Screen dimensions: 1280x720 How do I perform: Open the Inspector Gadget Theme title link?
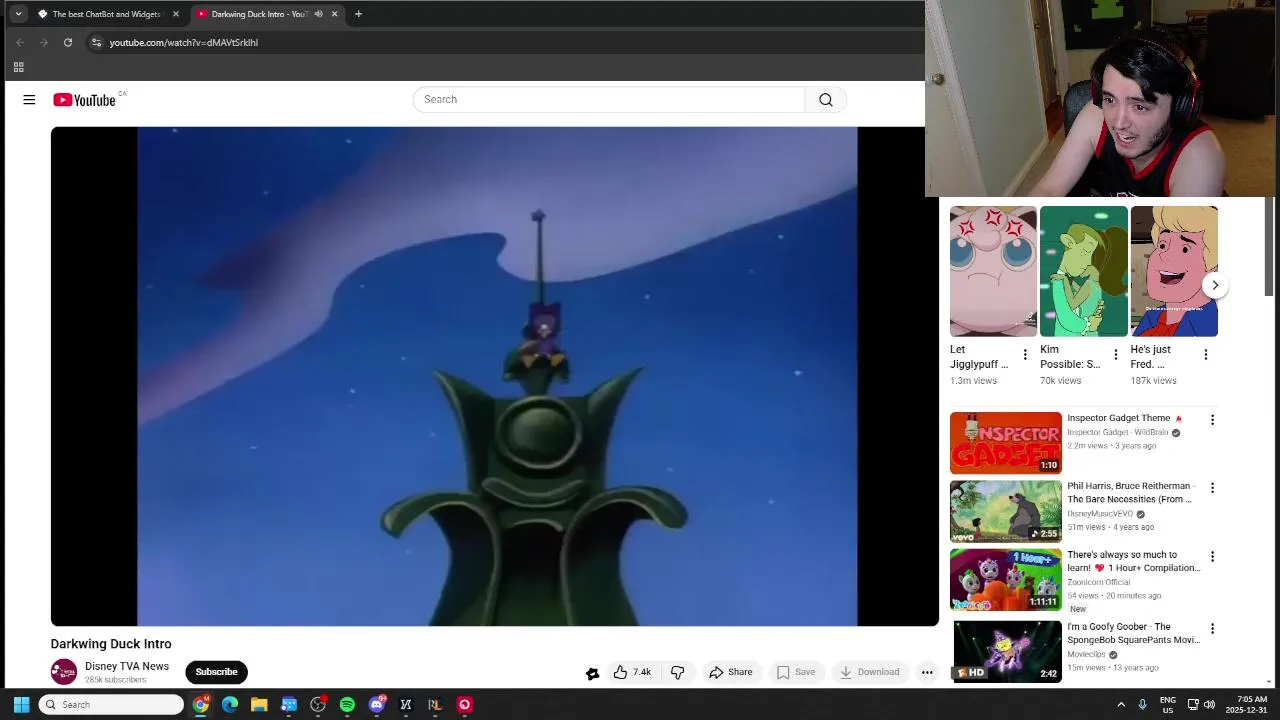tap(1118, 418)
